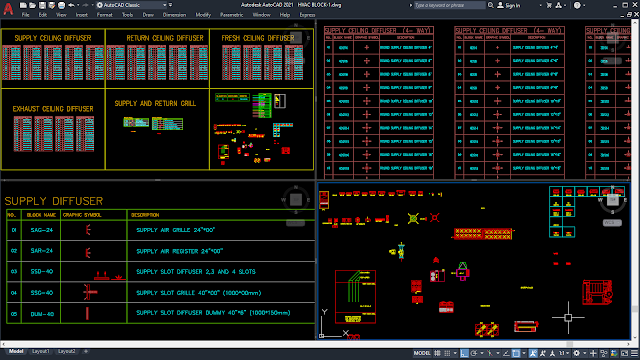Open the File menu

(x=25, y=15)
